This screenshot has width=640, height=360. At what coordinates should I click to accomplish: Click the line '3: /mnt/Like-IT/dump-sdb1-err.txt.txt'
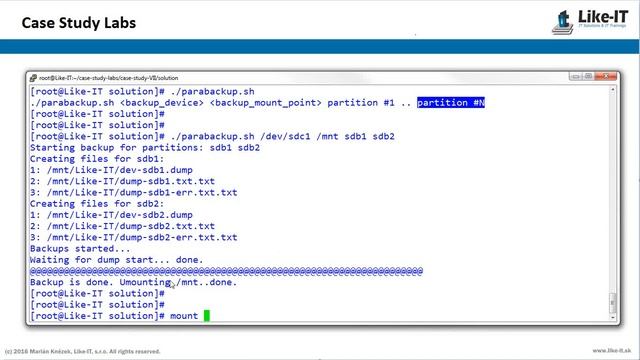pos(133,192)
